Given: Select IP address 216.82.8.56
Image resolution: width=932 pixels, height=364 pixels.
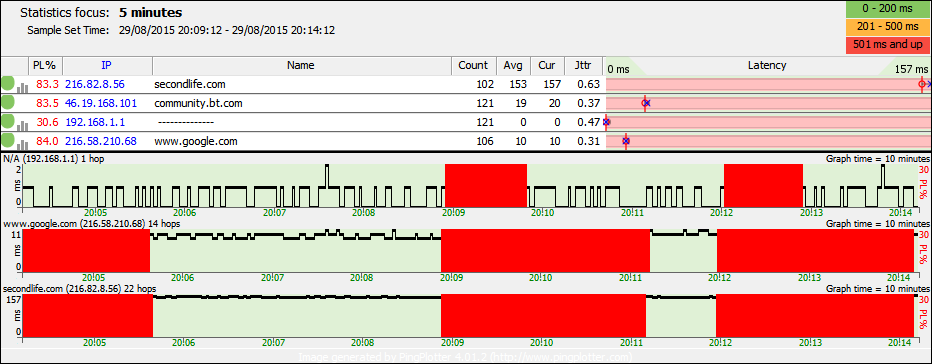Looking at the screenshot, I should 95,84.
